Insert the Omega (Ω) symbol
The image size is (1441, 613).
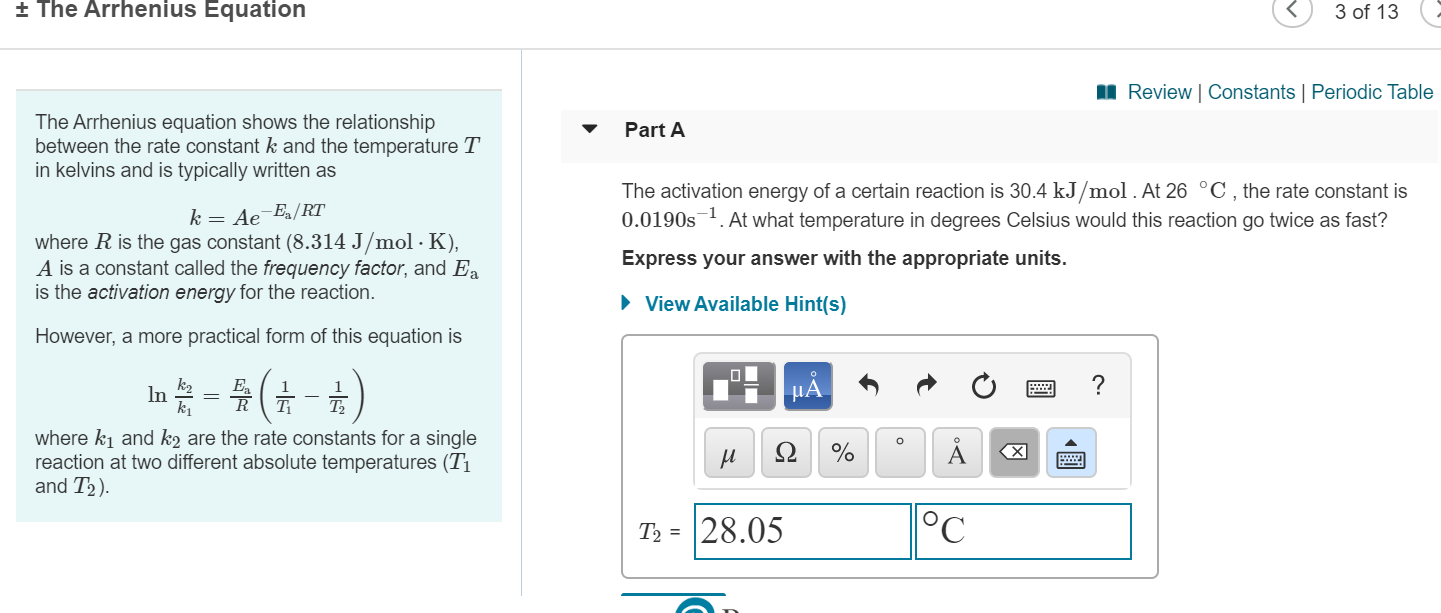(786, 452)
